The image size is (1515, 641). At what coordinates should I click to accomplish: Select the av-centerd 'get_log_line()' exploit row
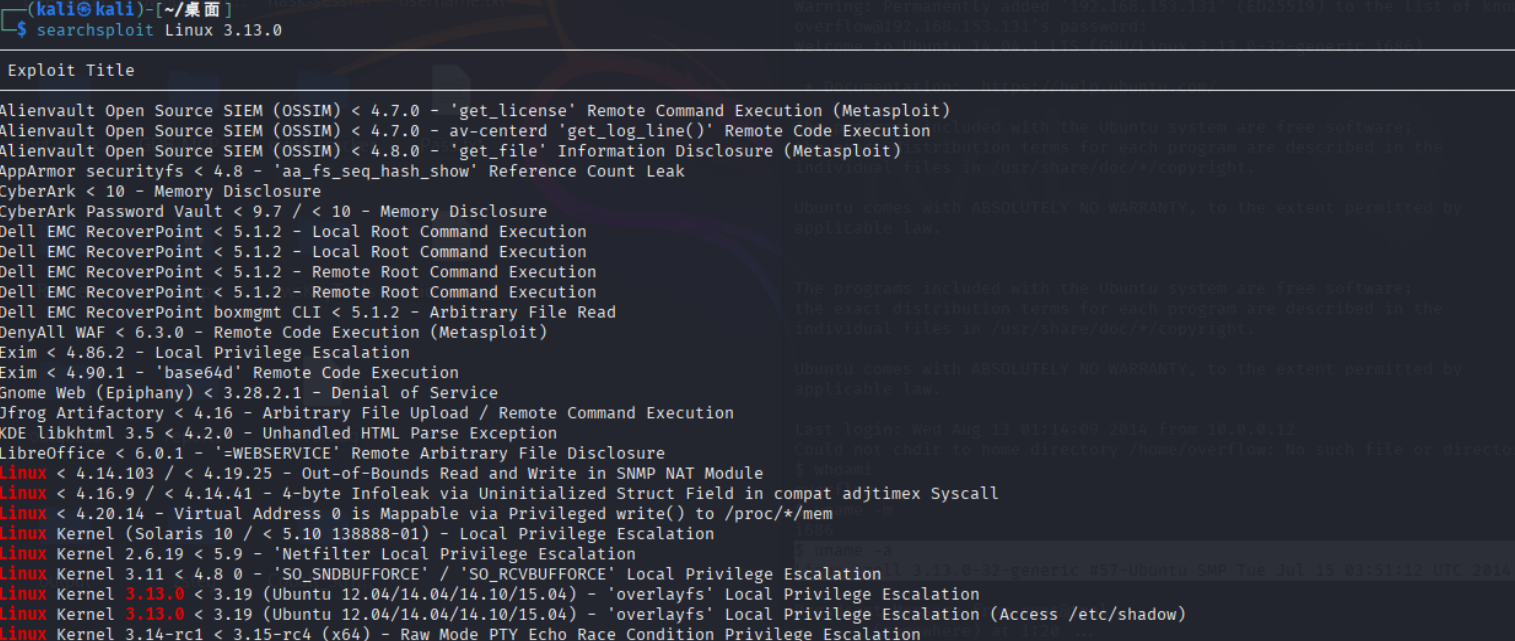pos(465,131)
